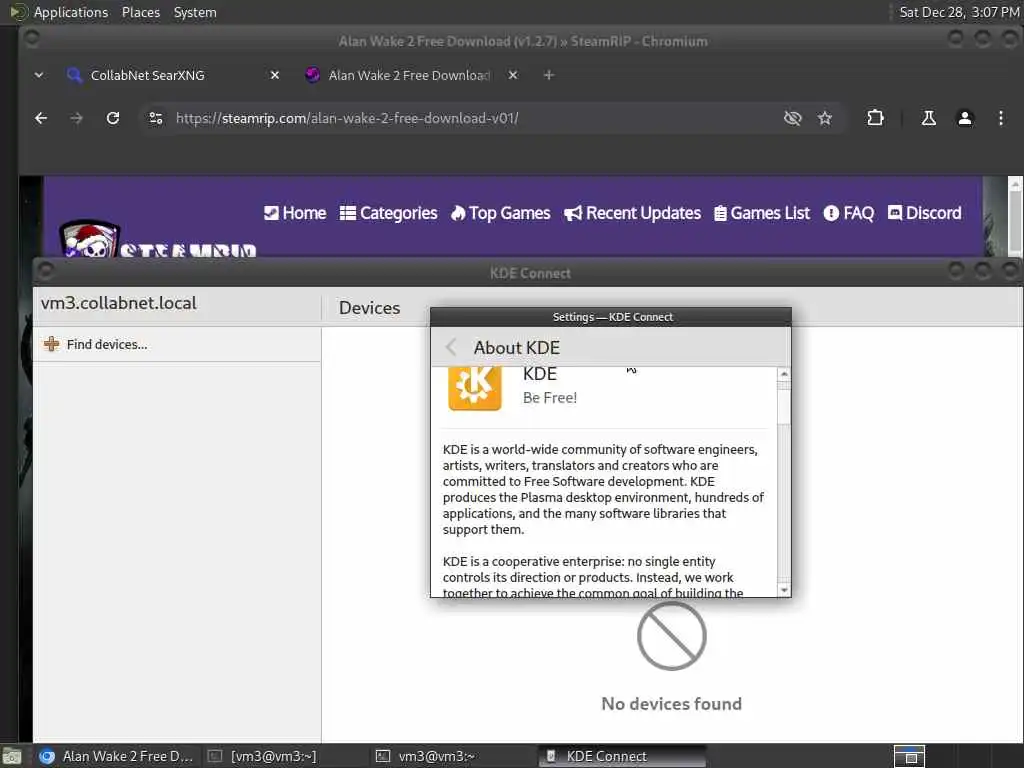Click the KDE Connect window menu button
This screenshot has width=1024, height=768.
[x=45, y=269]
